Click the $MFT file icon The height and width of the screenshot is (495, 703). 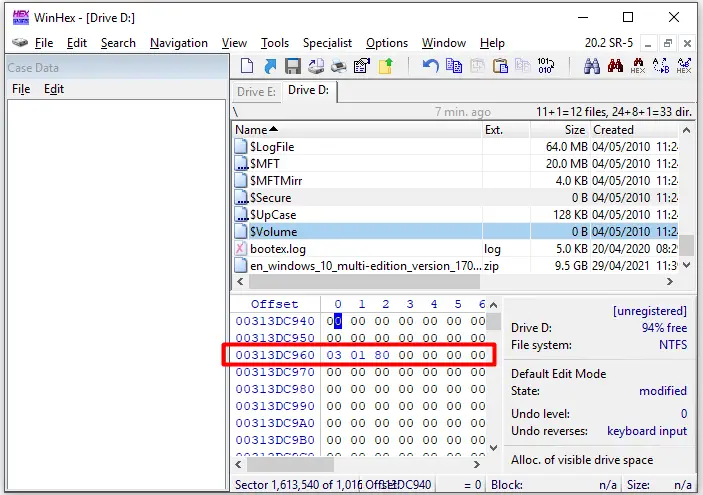(x=241, y=163)
